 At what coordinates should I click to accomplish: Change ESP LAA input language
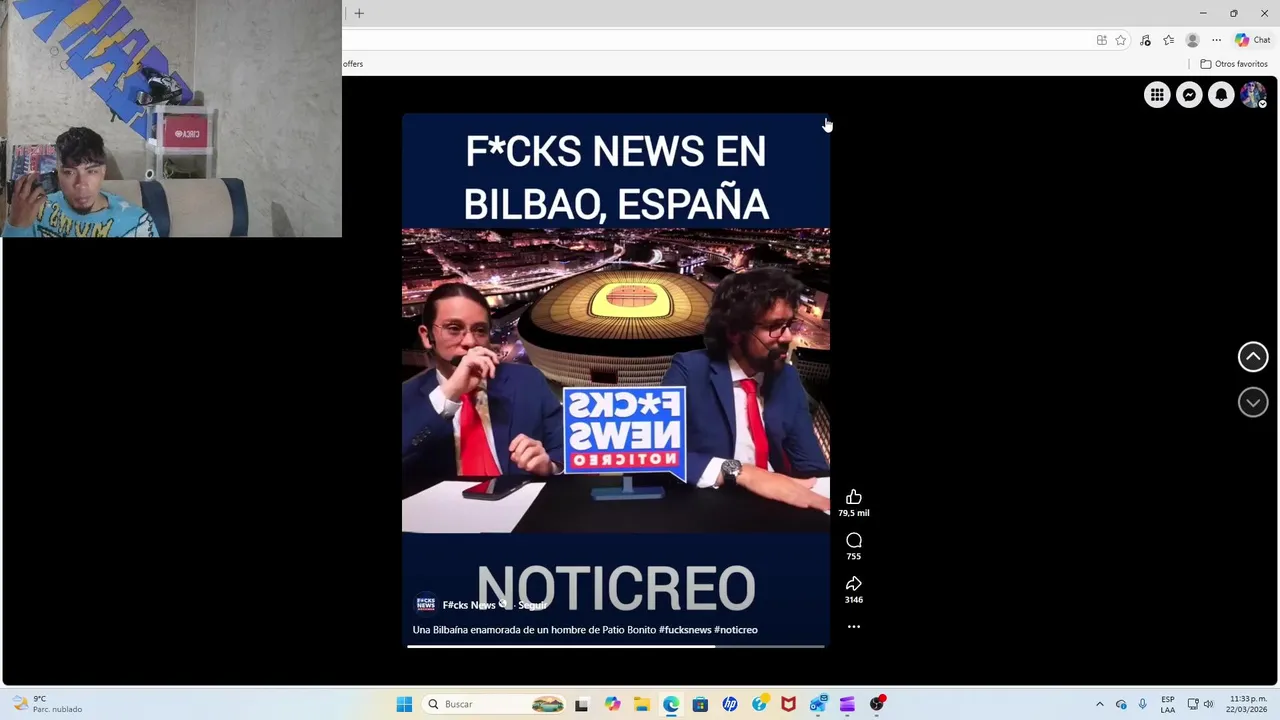click(1168, 704)
